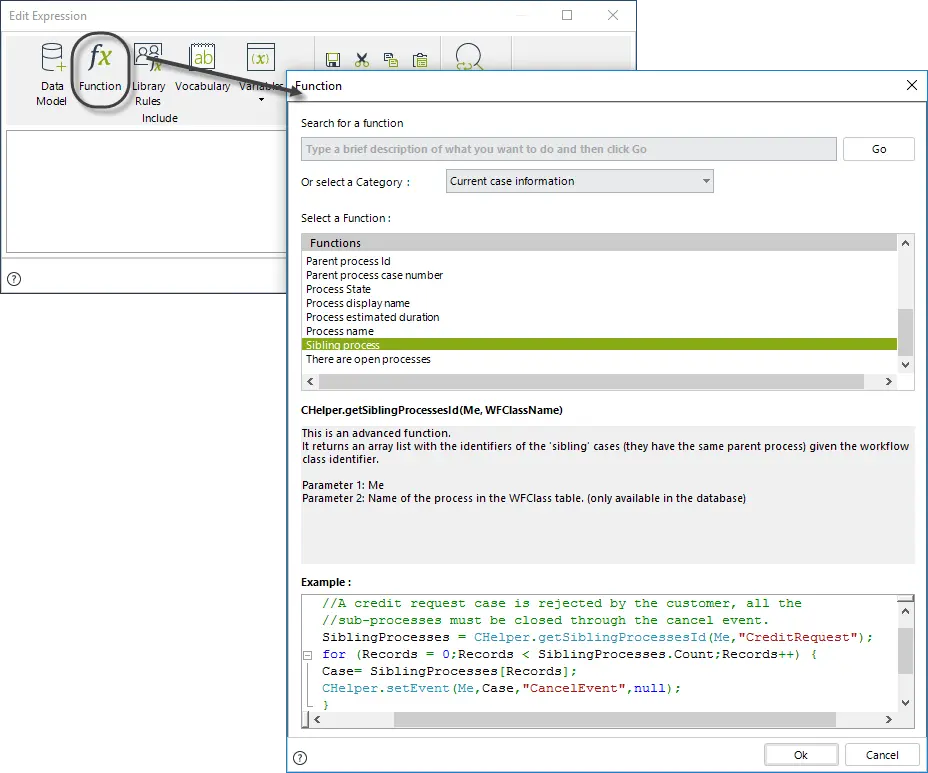The width and height of the screenshot is (928, 773).
Task: Click the find and replace icon
Action: click(x=469, y=57)
